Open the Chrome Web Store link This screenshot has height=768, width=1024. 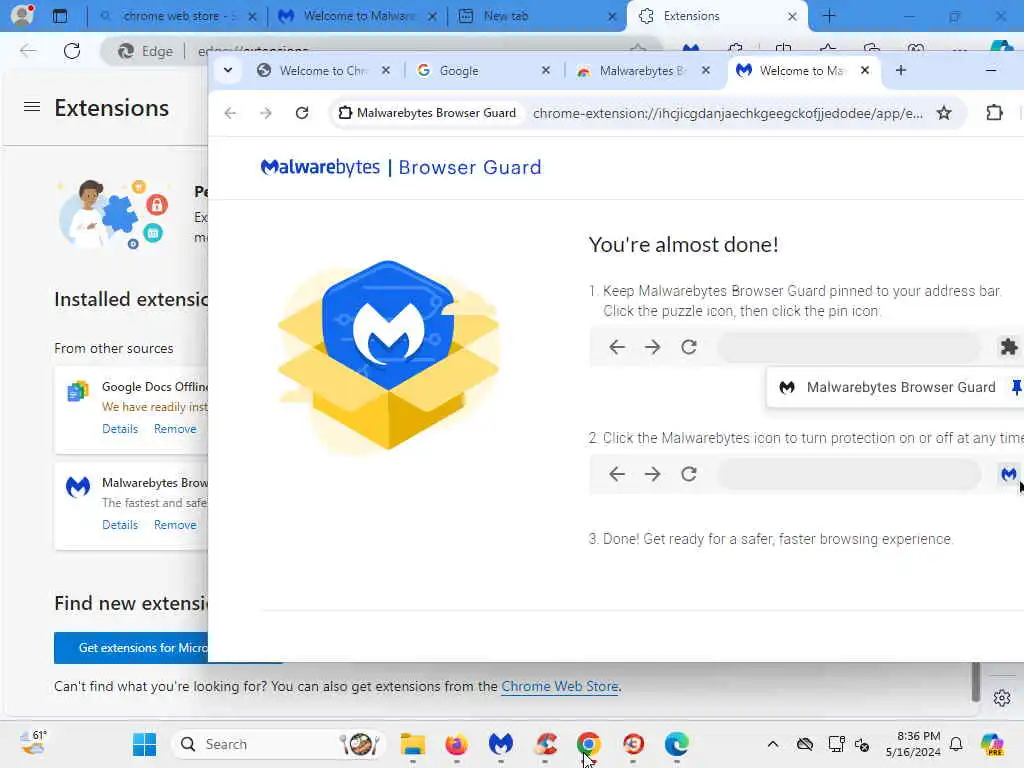(x=560, y=686)
